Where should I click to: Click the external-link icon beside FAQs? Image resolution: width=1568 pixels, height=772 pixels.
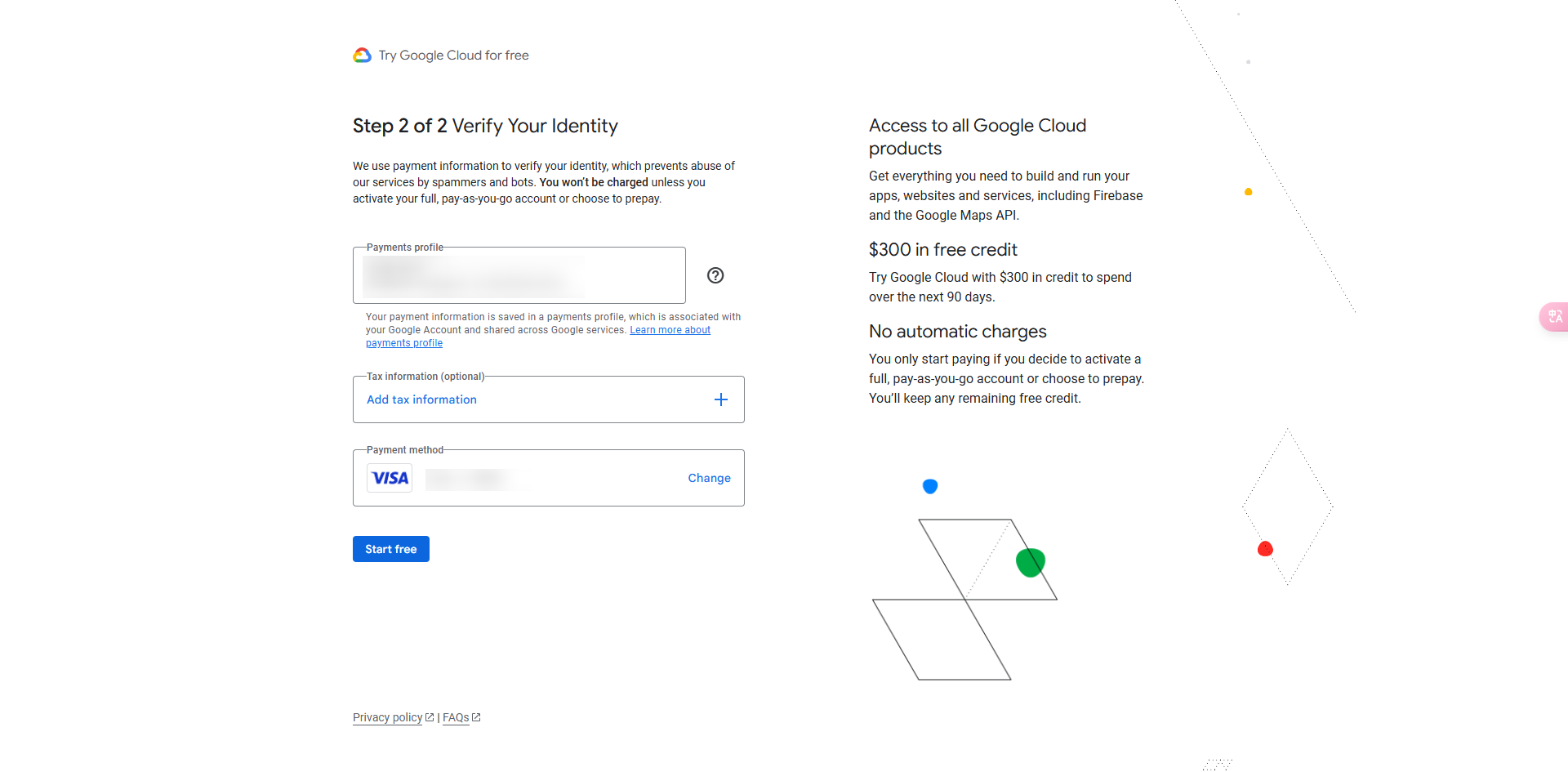pos(476,717)
